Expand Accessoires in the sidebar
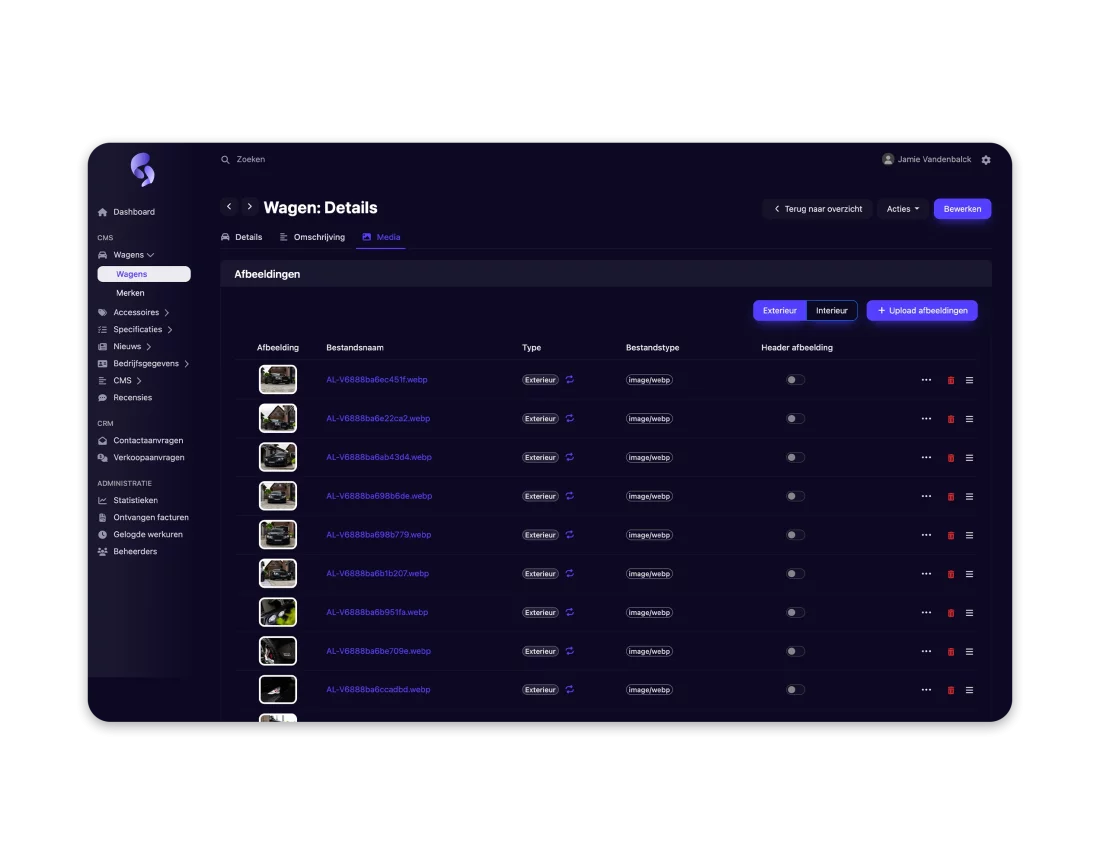Viewport: 1100px width, 864px height. pyautogui.click(x=133, y=312)
